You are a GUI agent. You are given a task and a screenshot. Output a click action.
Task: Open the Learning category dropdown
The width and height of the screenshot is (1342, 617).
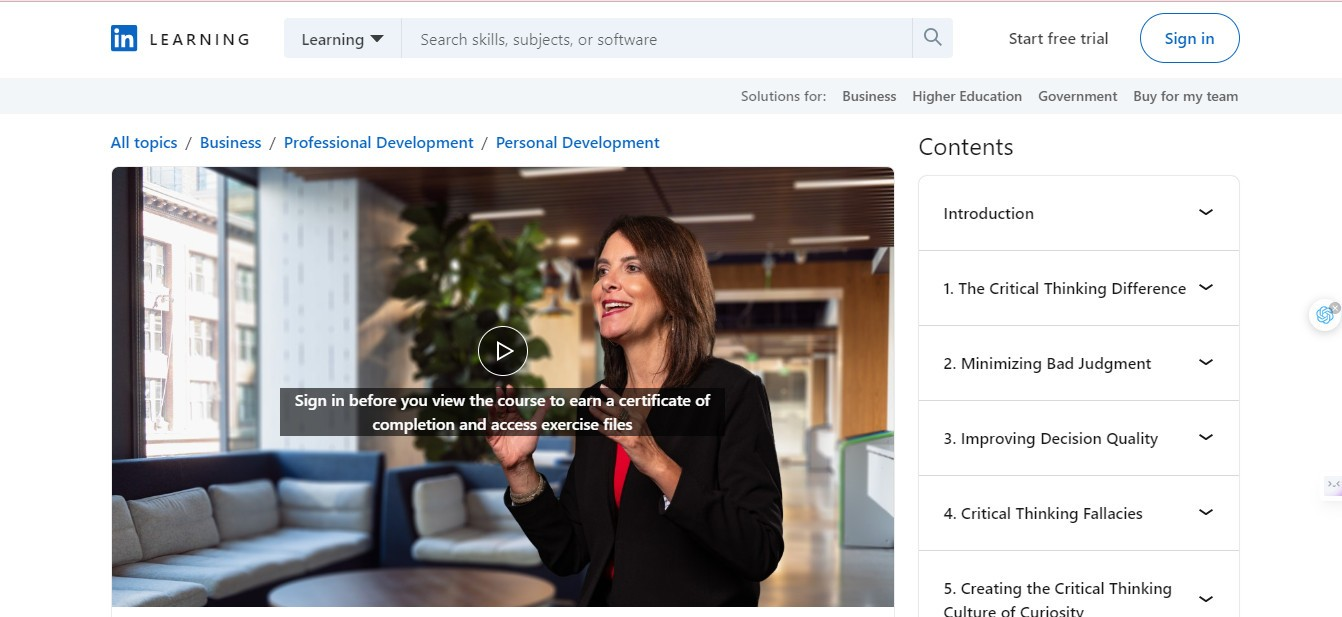coord(342,39)
